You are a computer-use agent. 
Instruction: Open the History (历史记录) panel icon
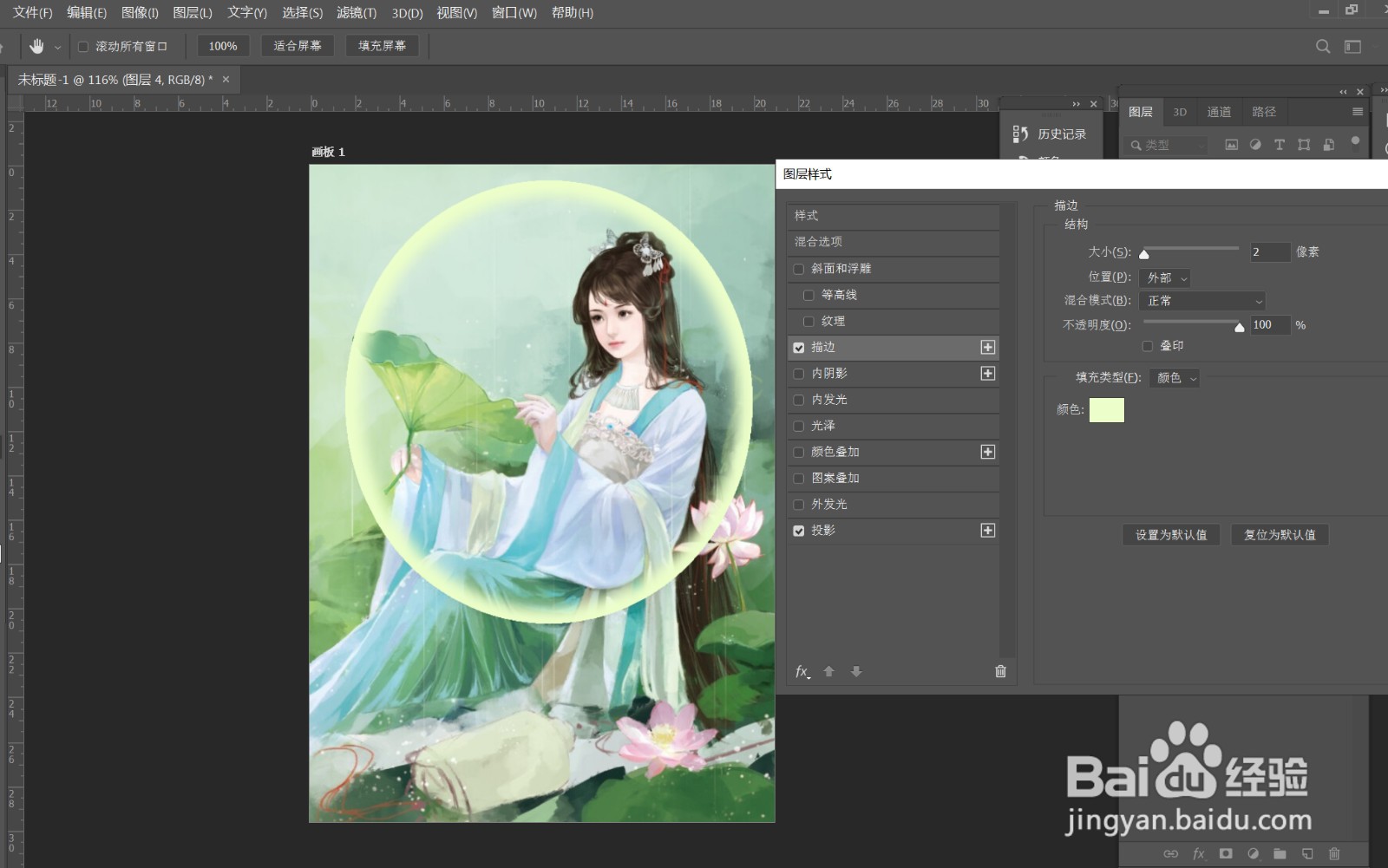click(x=1020, y=134)
